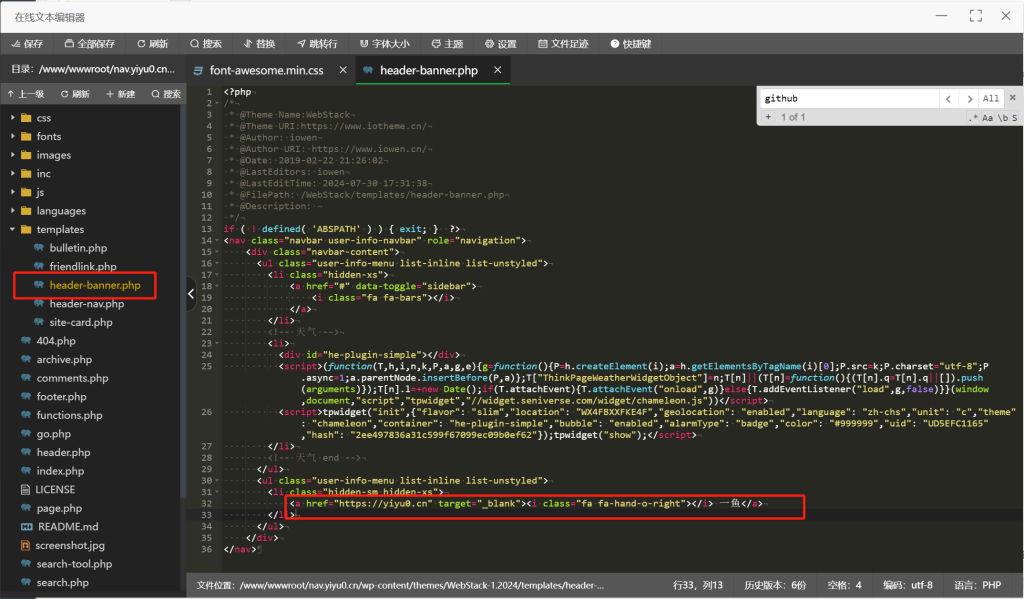Open functions.php in the file tree
This screenshot has width=1024, height=599.
69,415
